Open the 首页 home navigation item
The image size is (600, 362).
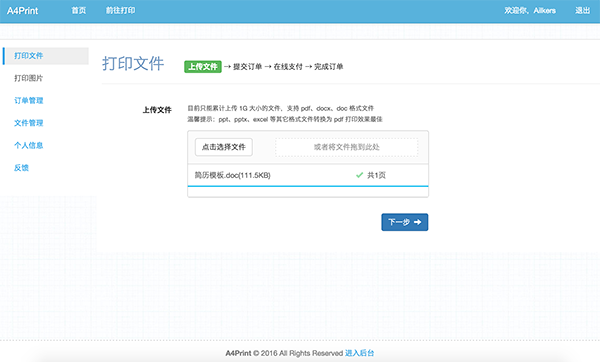coord(79,11)
